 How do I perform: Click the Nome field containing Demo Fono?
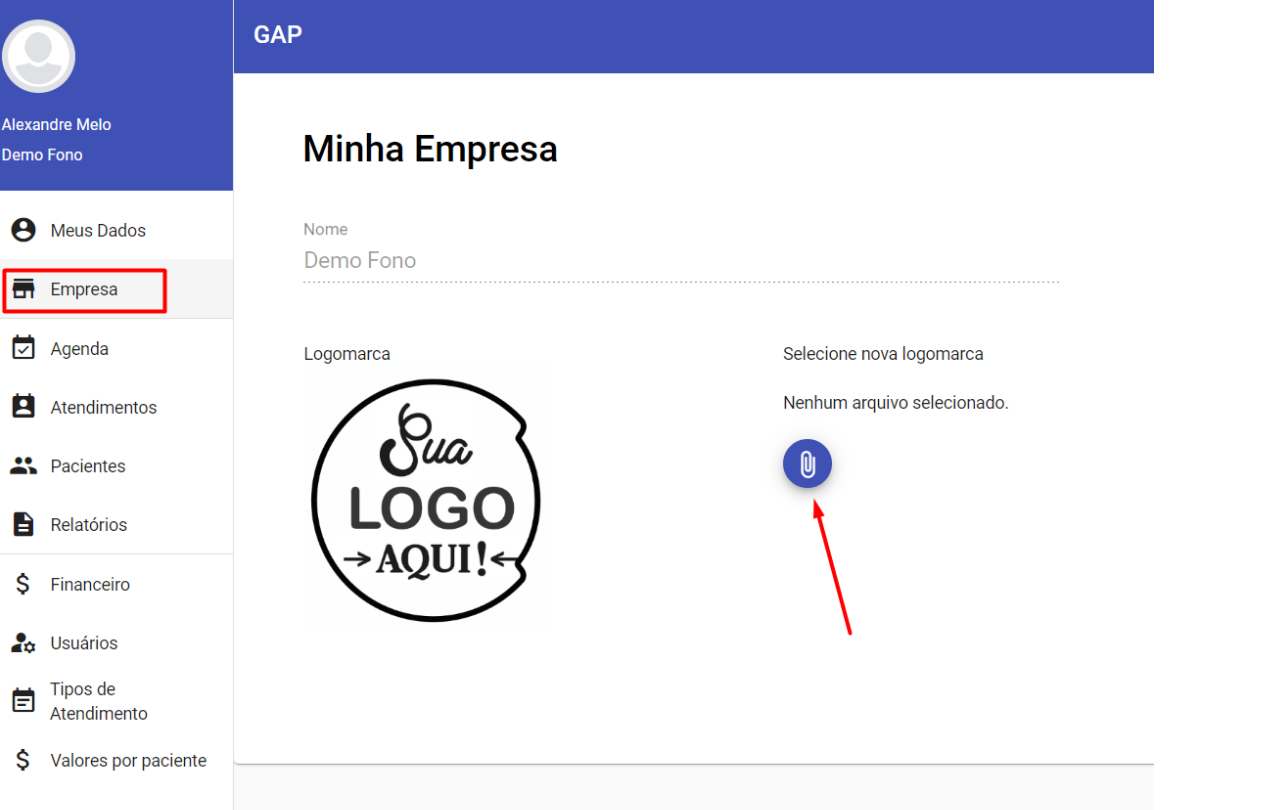(x=680, y=261)
